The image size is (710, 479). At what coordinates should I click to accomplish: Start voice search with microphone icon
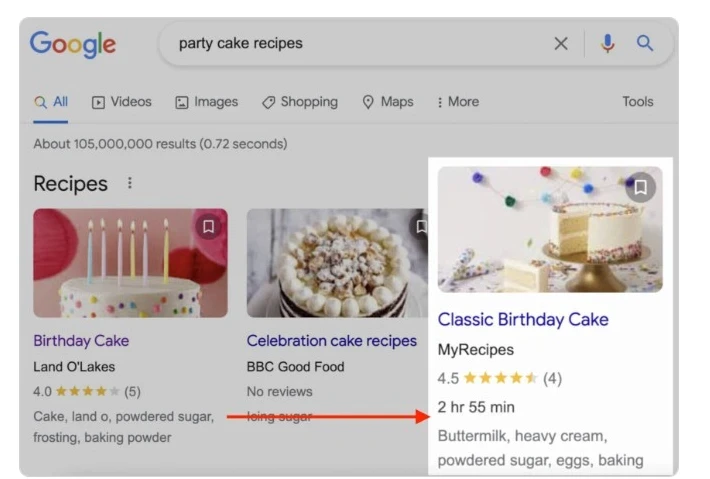click(x=608, y=44)
